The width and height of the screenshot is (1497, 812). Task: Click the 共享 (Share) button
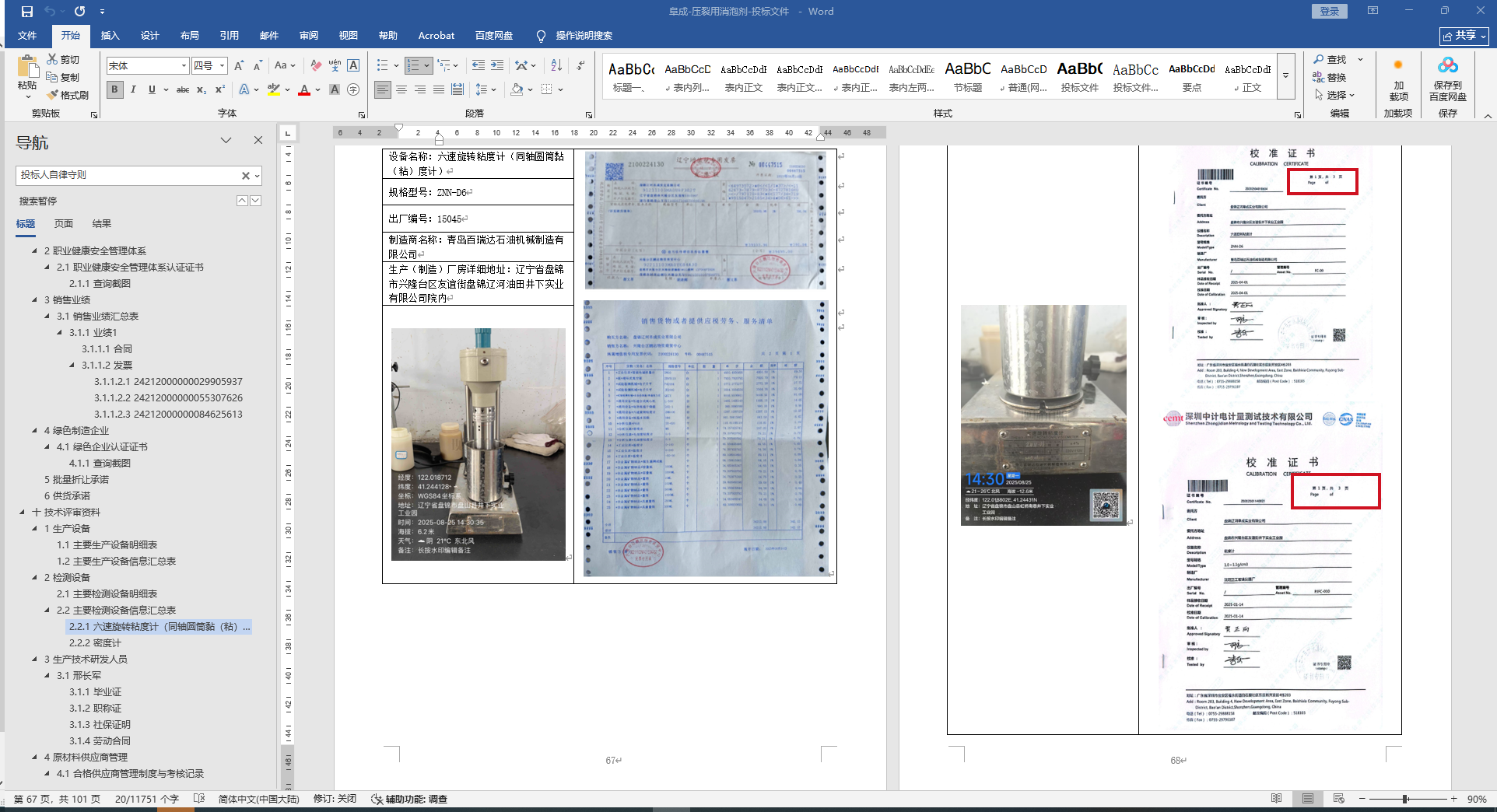click(x=1464, y=36)
